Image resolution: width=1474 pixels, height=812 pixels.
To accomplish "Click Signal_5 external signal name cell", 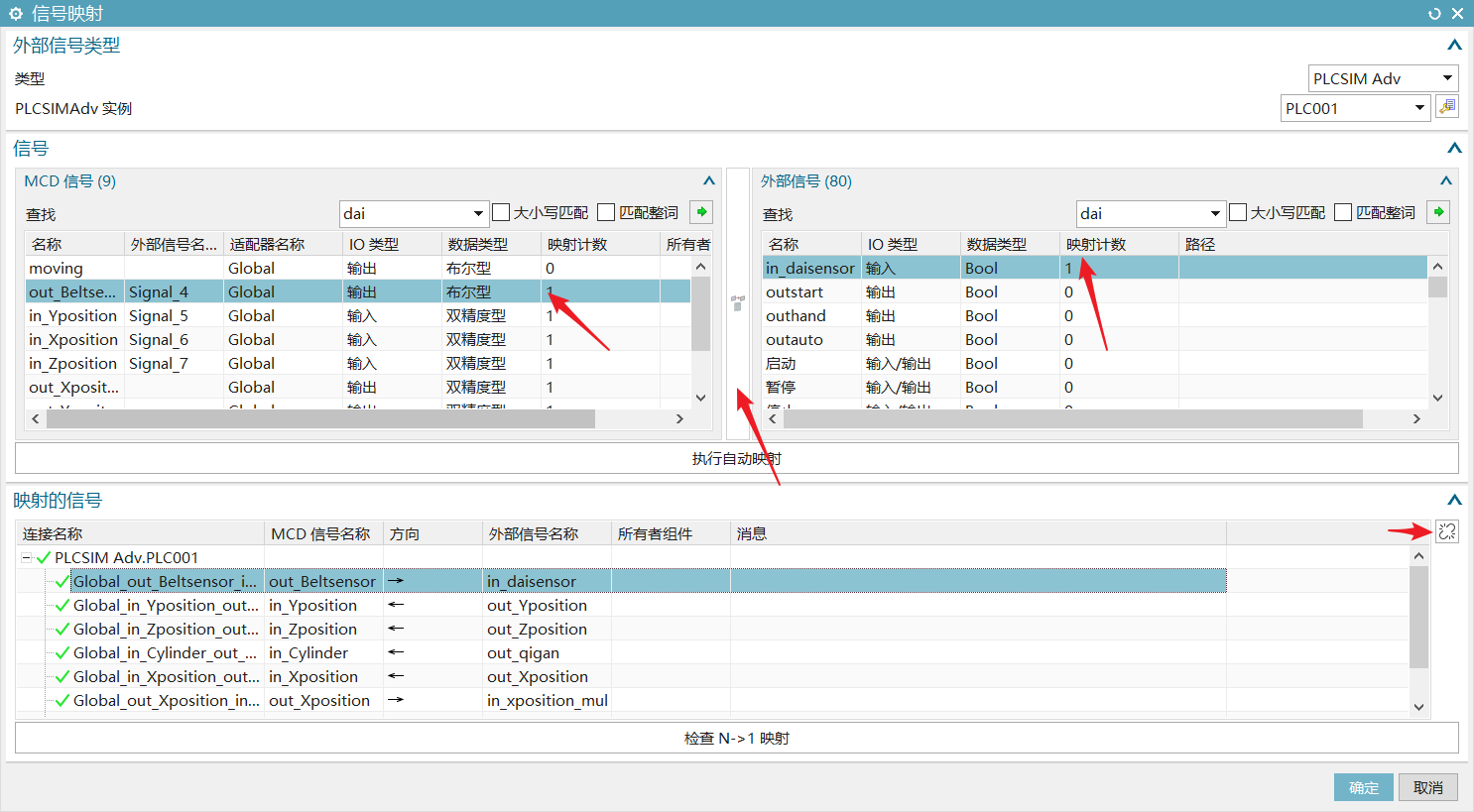I will [175, 315].
